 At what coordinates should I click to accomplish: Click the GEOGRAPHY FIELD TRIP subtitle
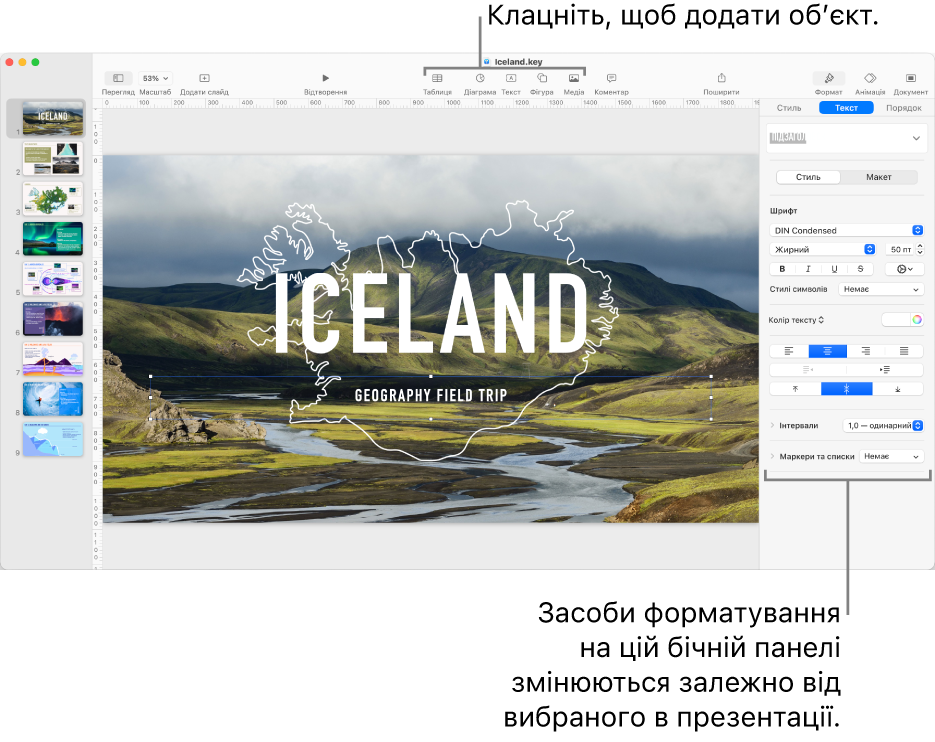(431, 395)
